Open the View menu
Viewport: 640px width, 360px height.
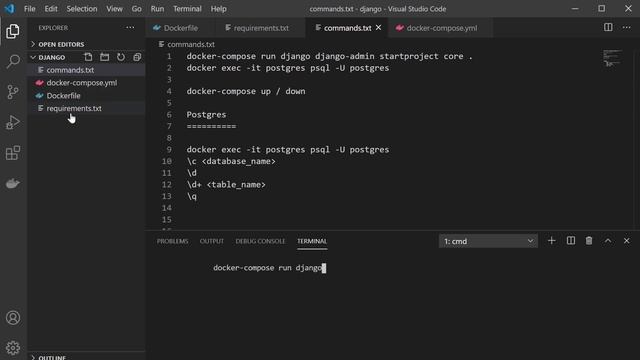point(114,9)
